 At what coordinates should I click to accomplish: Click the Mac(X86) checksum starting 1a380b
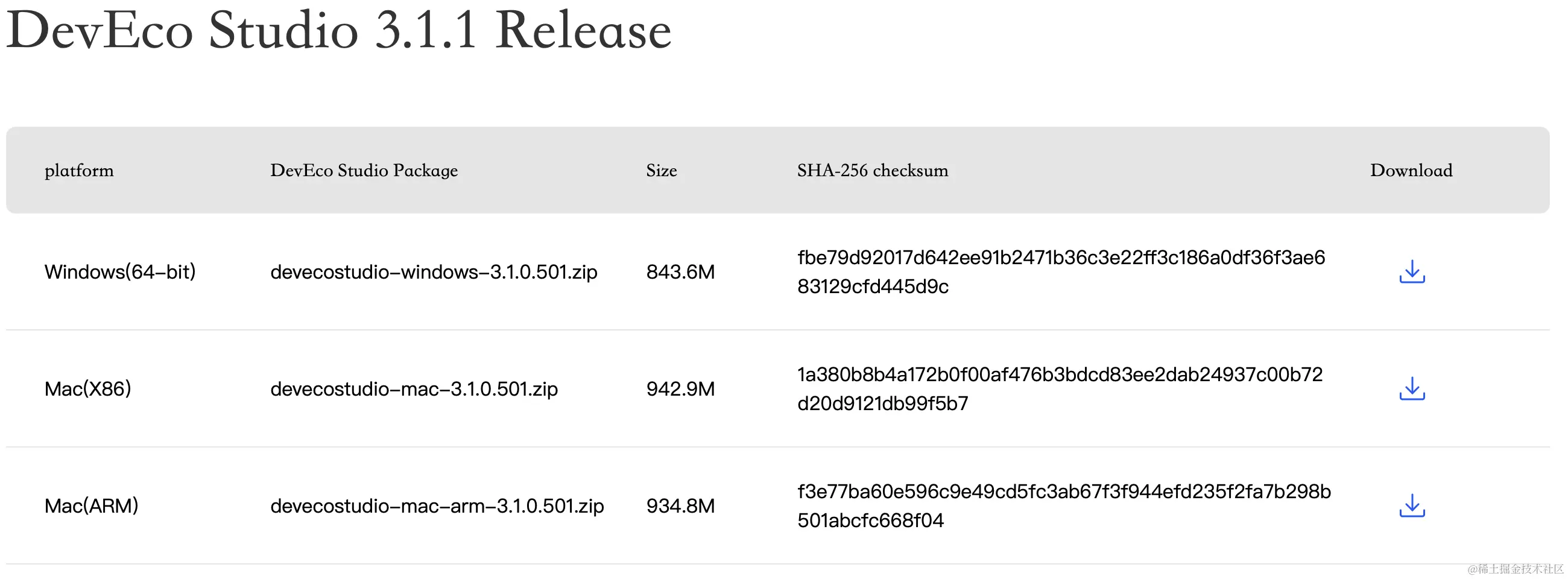click(x=1060, y=388)
